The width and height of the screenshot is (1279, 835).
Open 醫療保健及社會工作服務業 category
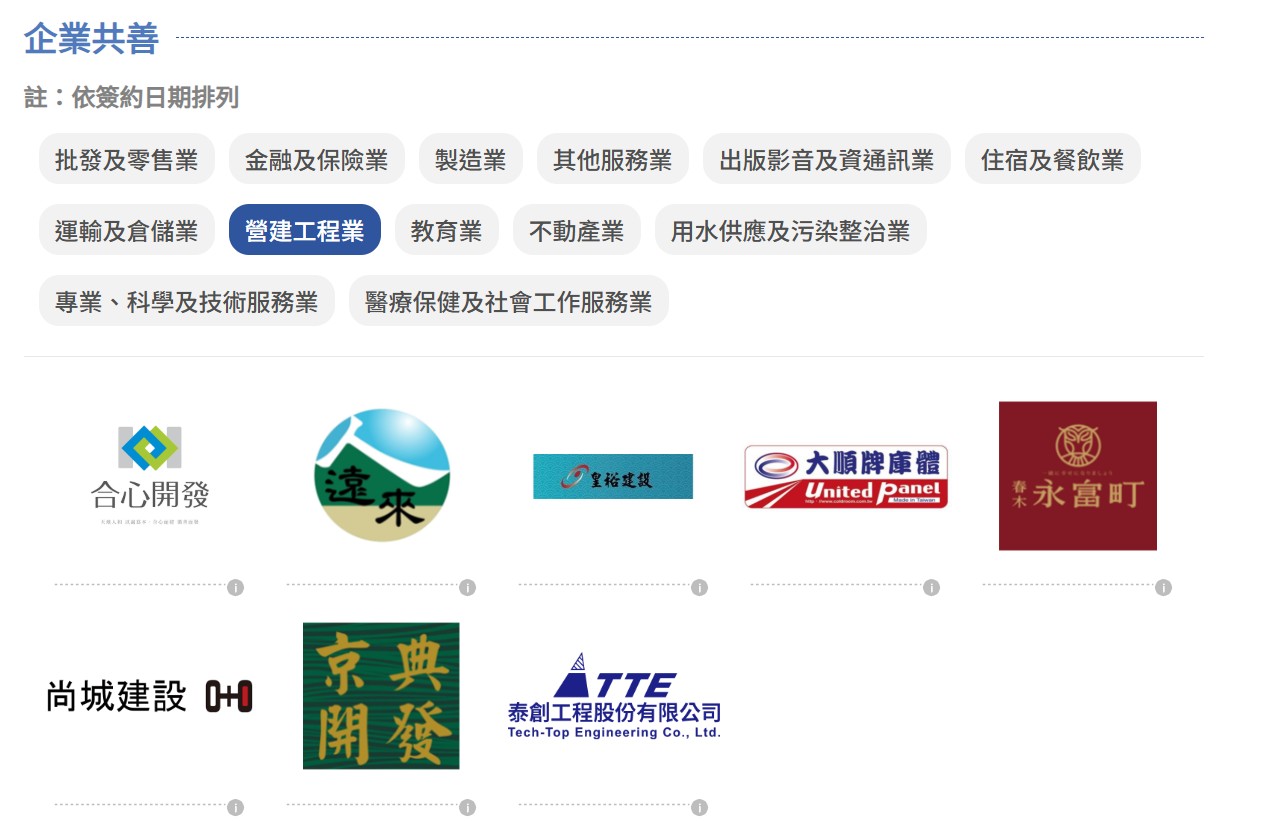(509, 301)
